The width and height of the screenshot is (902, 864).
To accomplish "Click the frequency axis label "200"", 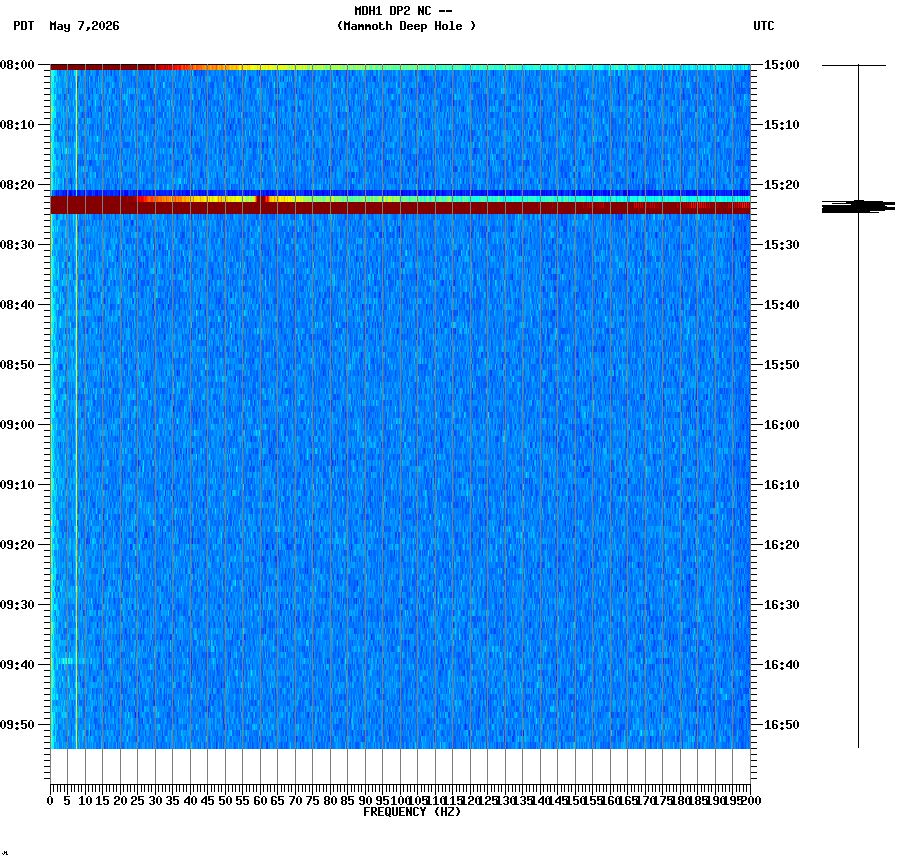I will pyautogui.click(x=751, y=801).
